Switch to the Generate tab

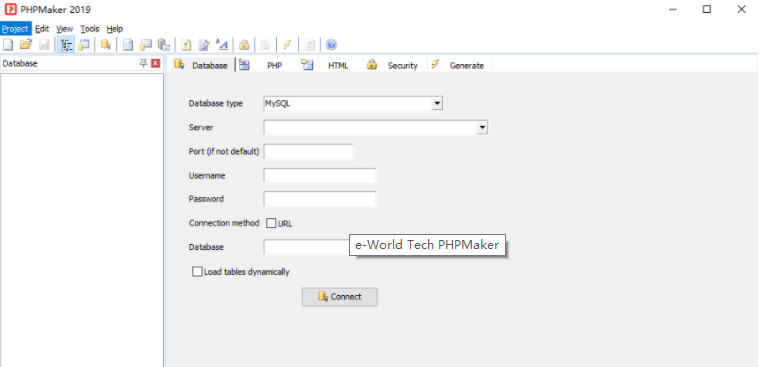(459, 65)
